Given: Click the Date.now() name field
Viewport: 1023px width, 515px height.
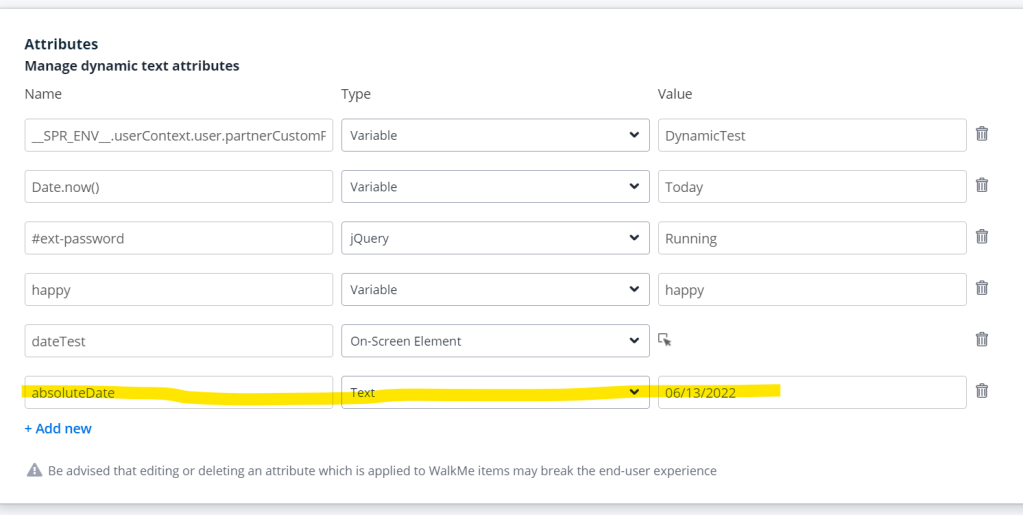Looking at the screenshot, I should click(x=178, y=187).
